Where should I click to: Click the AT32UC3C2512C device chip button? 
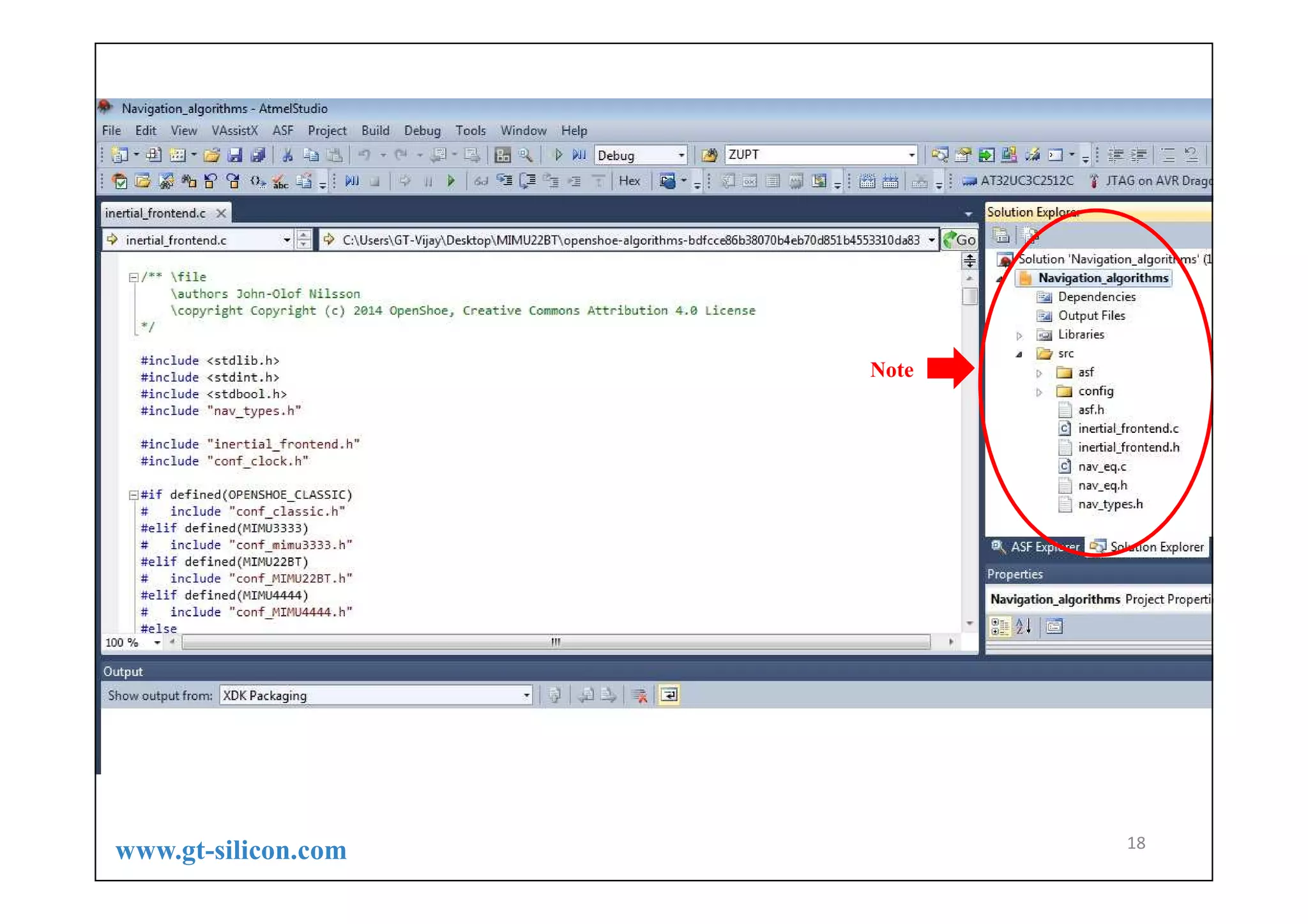point(1018,181)
